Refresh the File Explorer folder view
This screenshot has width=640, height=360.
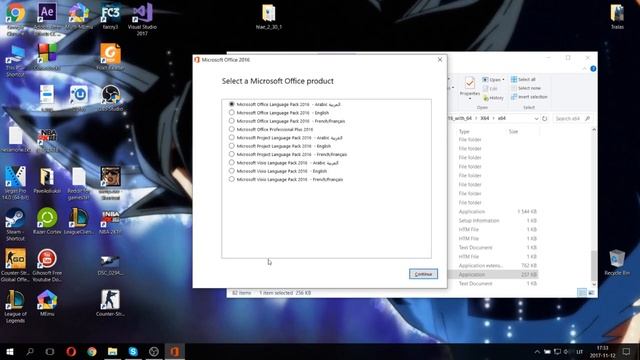[x=544, y=118]
